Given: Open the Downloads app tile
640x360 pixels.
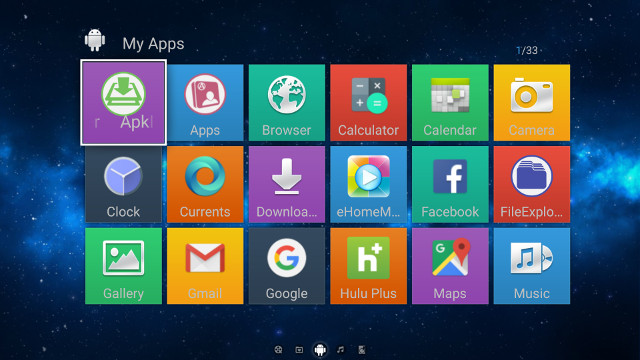Looking at the screenshot, I should coord(287,184).
